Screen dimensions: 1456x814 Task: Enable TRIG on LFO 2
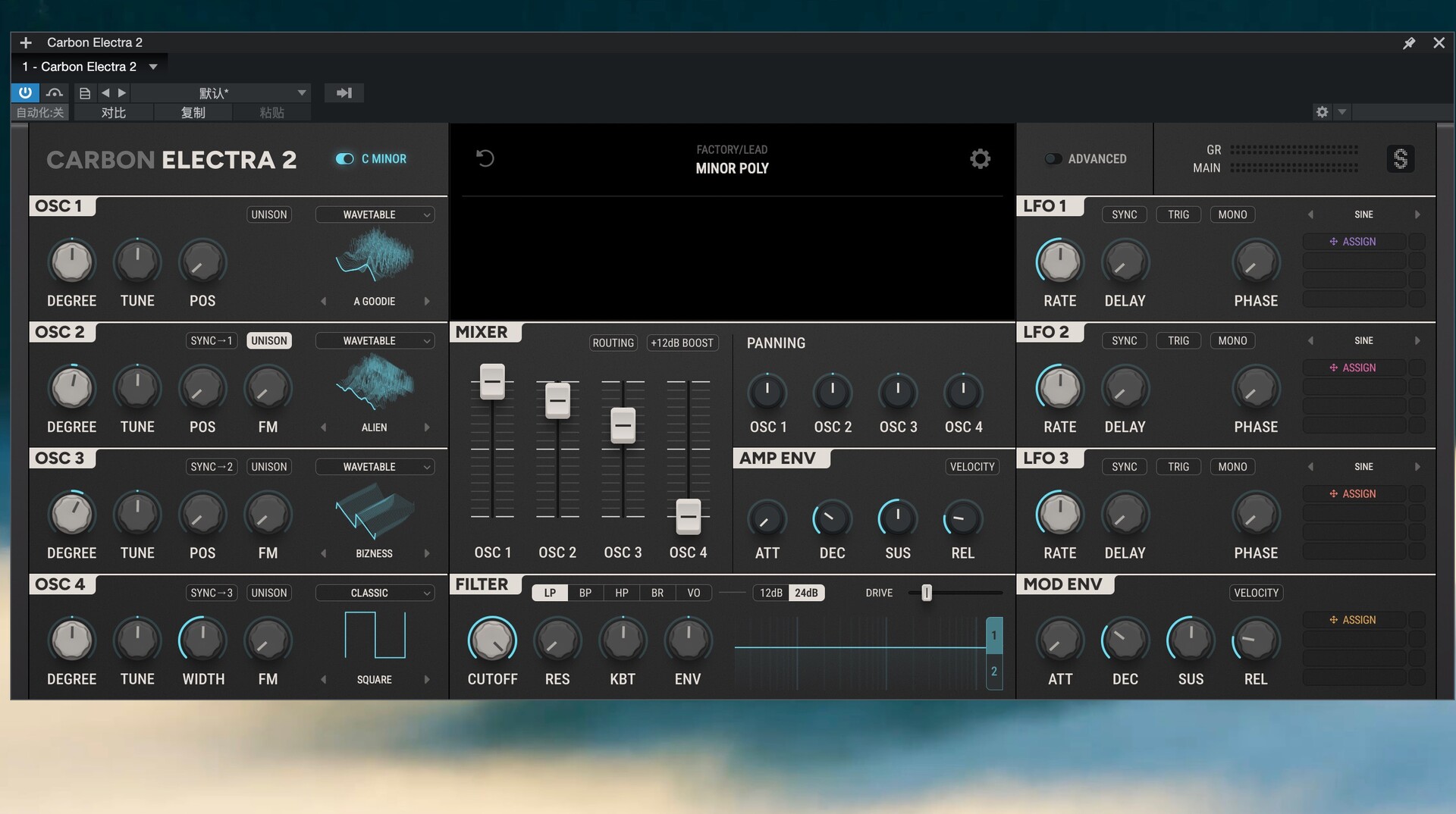tap(1178, 340)
